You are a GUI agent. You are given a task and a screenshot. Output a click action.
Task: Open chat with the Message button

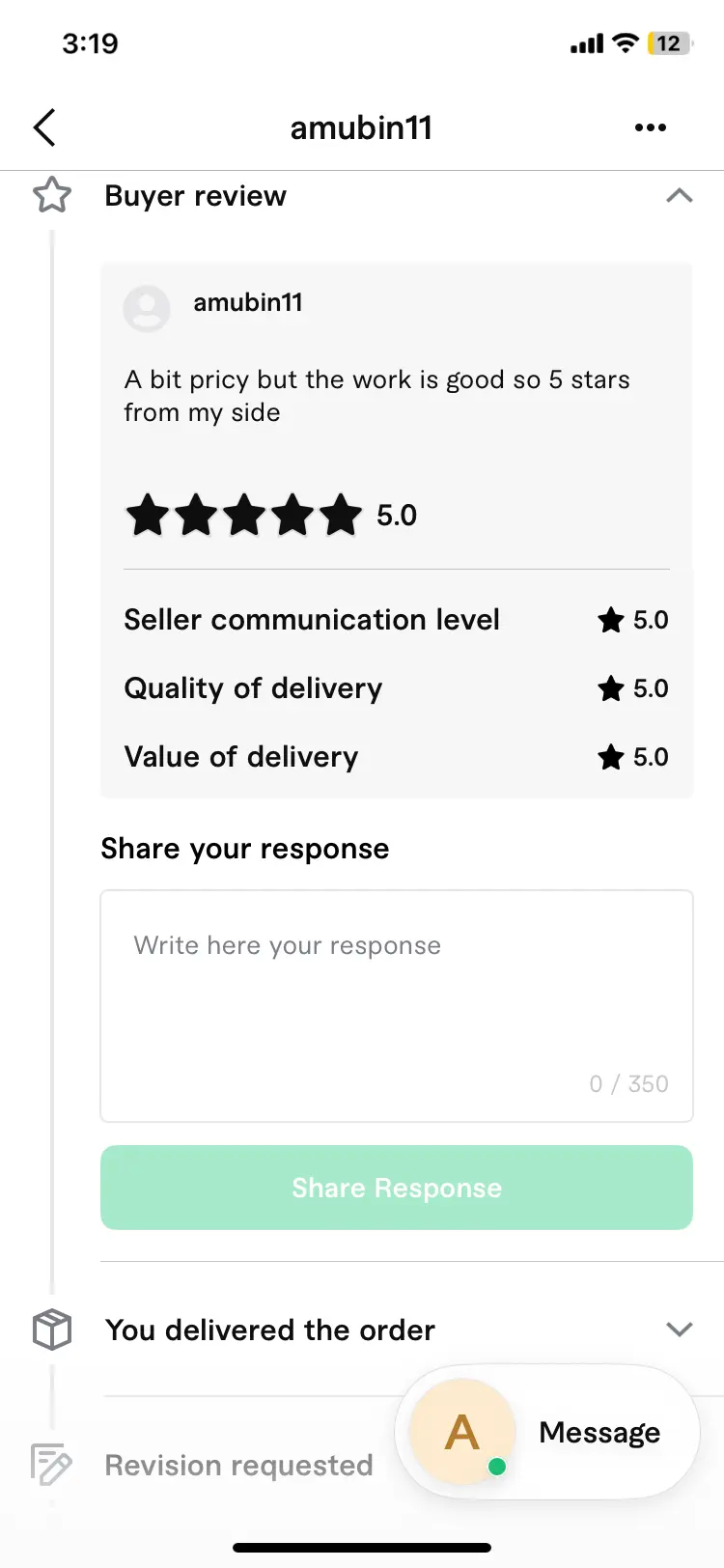pos(599,1432)
